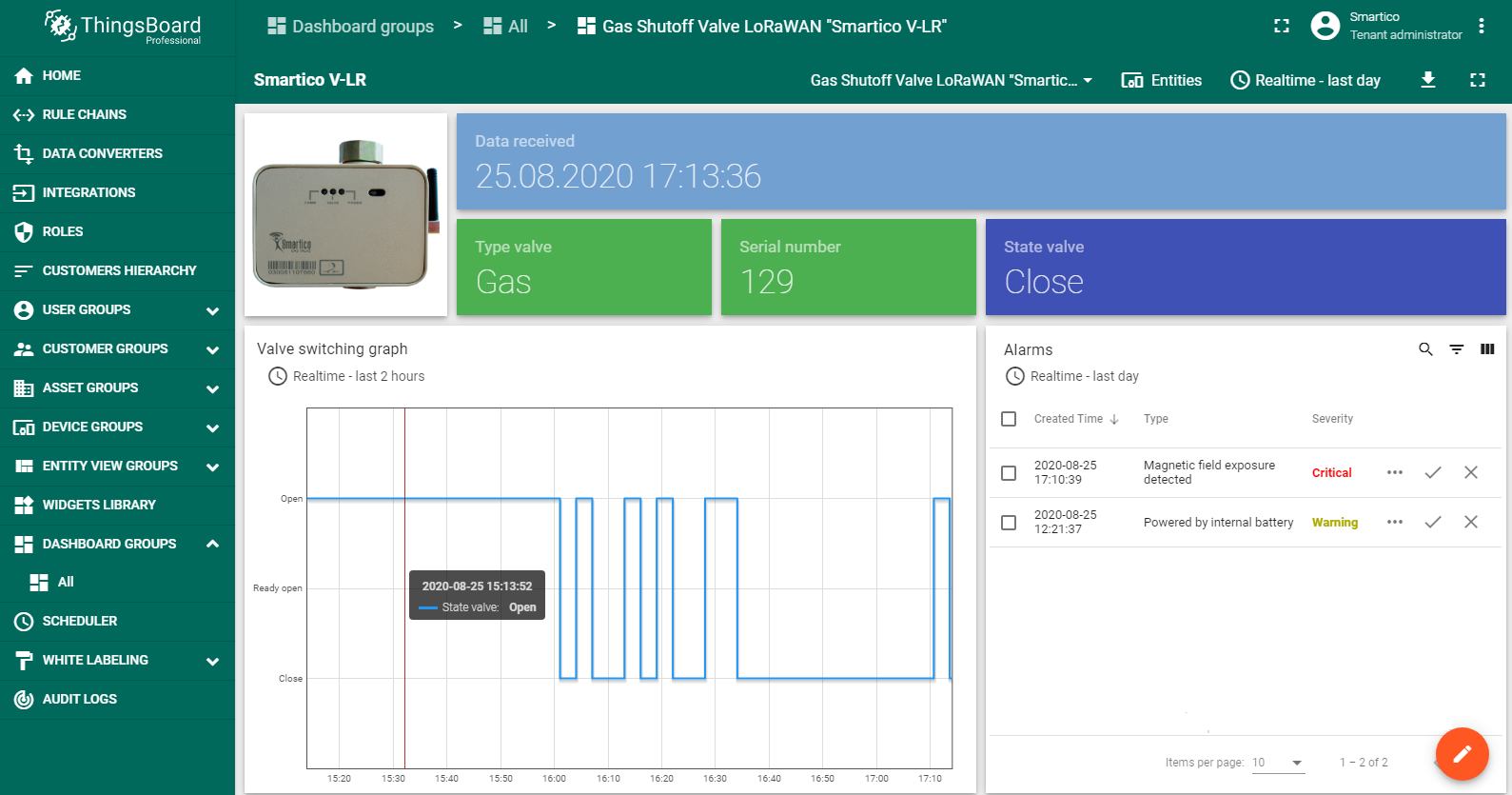The height and width of the screenshot is (795, 1512).
Task: Click the export dashboard download icon
Action: [1427, 80]
